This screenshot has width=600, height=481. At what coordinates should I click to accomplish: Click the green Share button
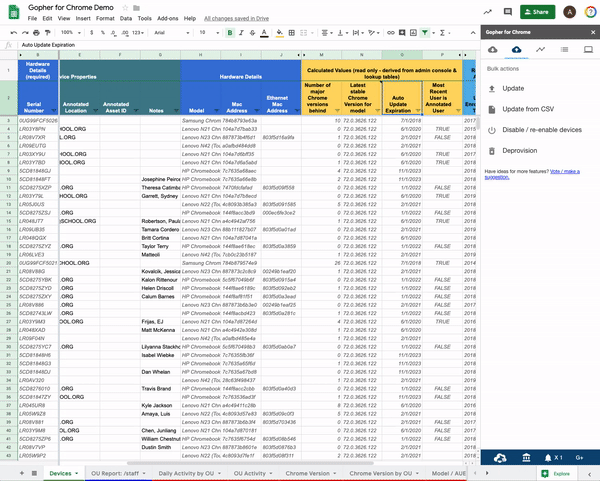pos(537,12)
